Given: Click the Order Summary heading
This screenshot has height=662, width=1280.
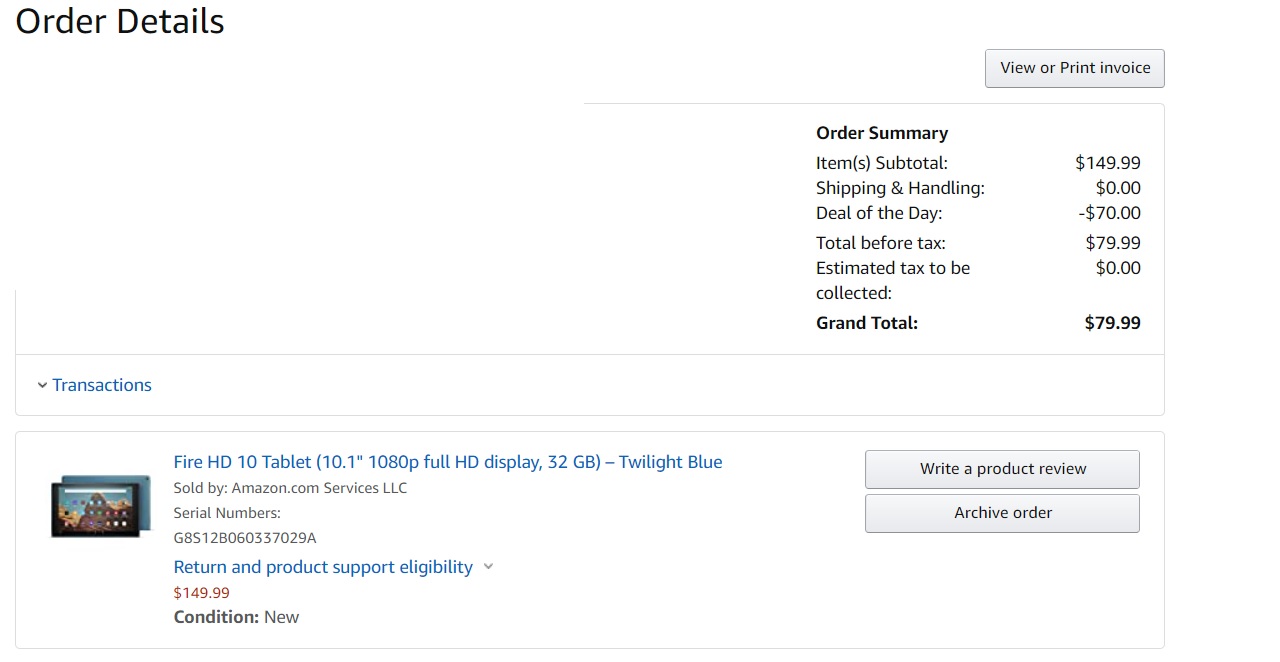Looking at the screenshot, I should tap(881, 133).
